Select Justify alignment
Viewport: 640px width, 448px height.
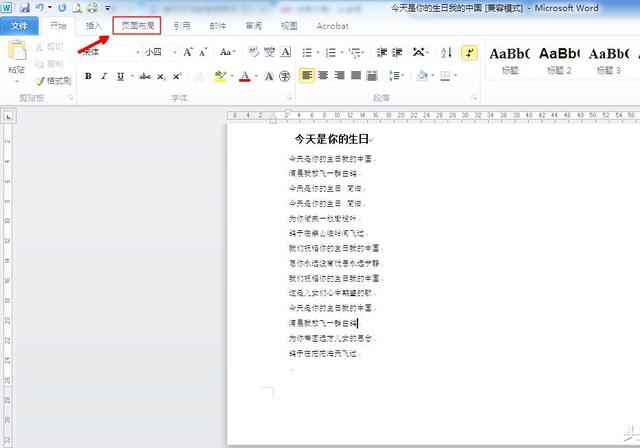pyautogui.click(x=356, y=75)
